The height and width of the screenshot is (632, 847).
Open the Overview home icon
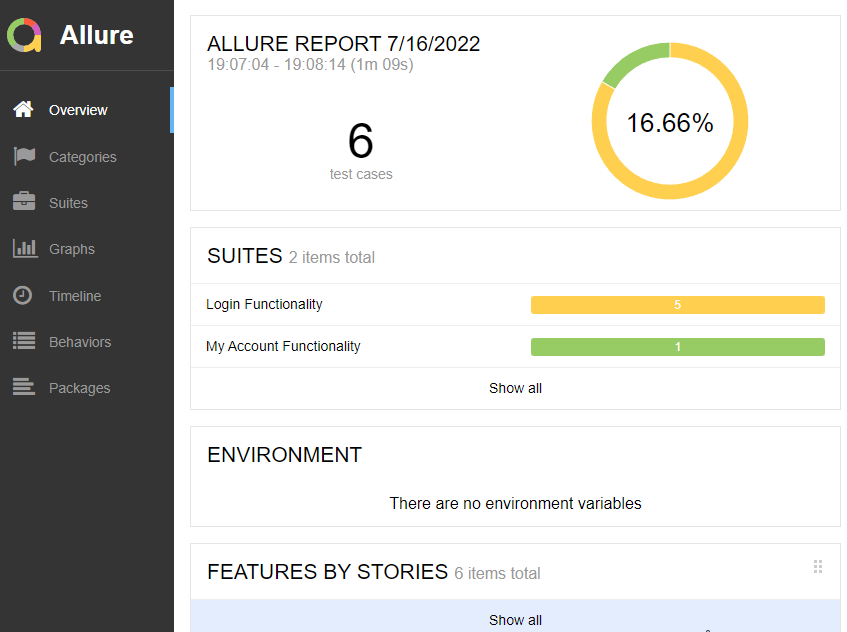[23, 109]
